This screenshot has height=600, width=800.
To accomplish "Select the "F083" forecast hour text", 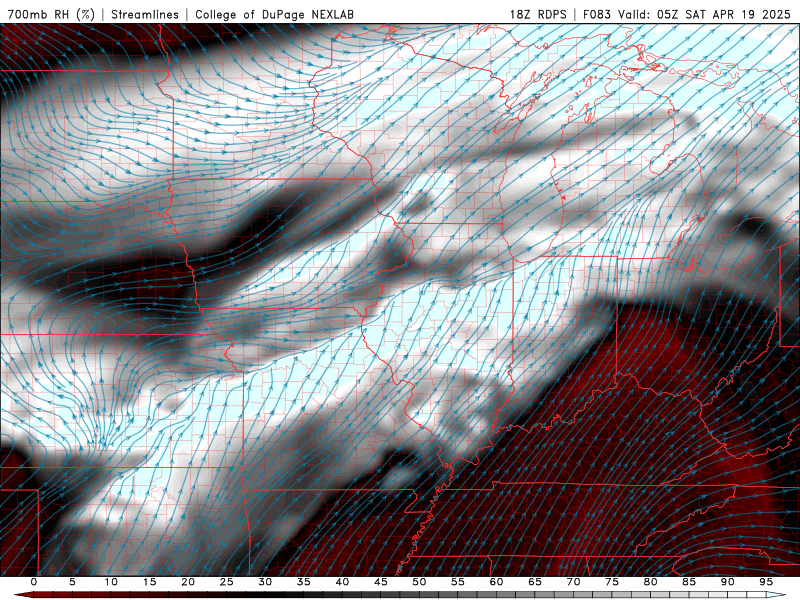I will (597, 14).
